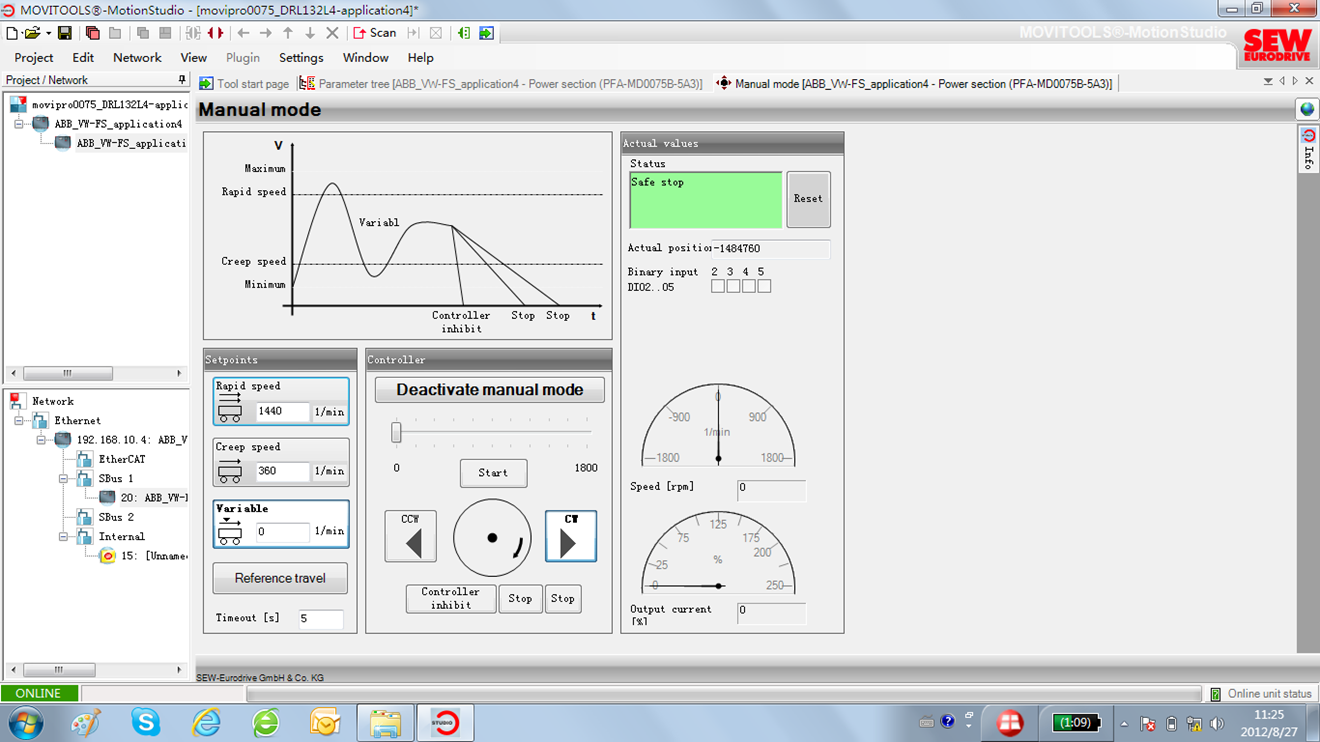Click the Save project floppy disk icon
Image resolution: width=1320 pixels, height=742 pixels.
pos(65,33)
